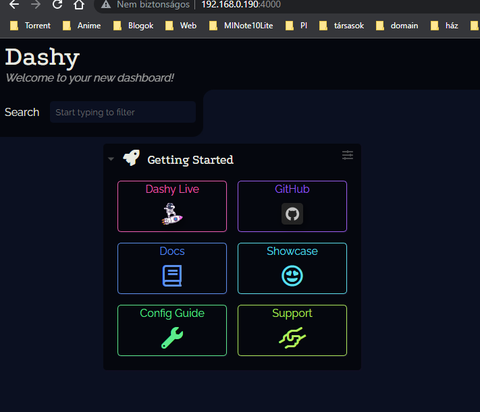The width and height of the screenshot is (480, 412).
Task: Click the green wrench icon
Action: pyautogui.click(x=172, y=338)
